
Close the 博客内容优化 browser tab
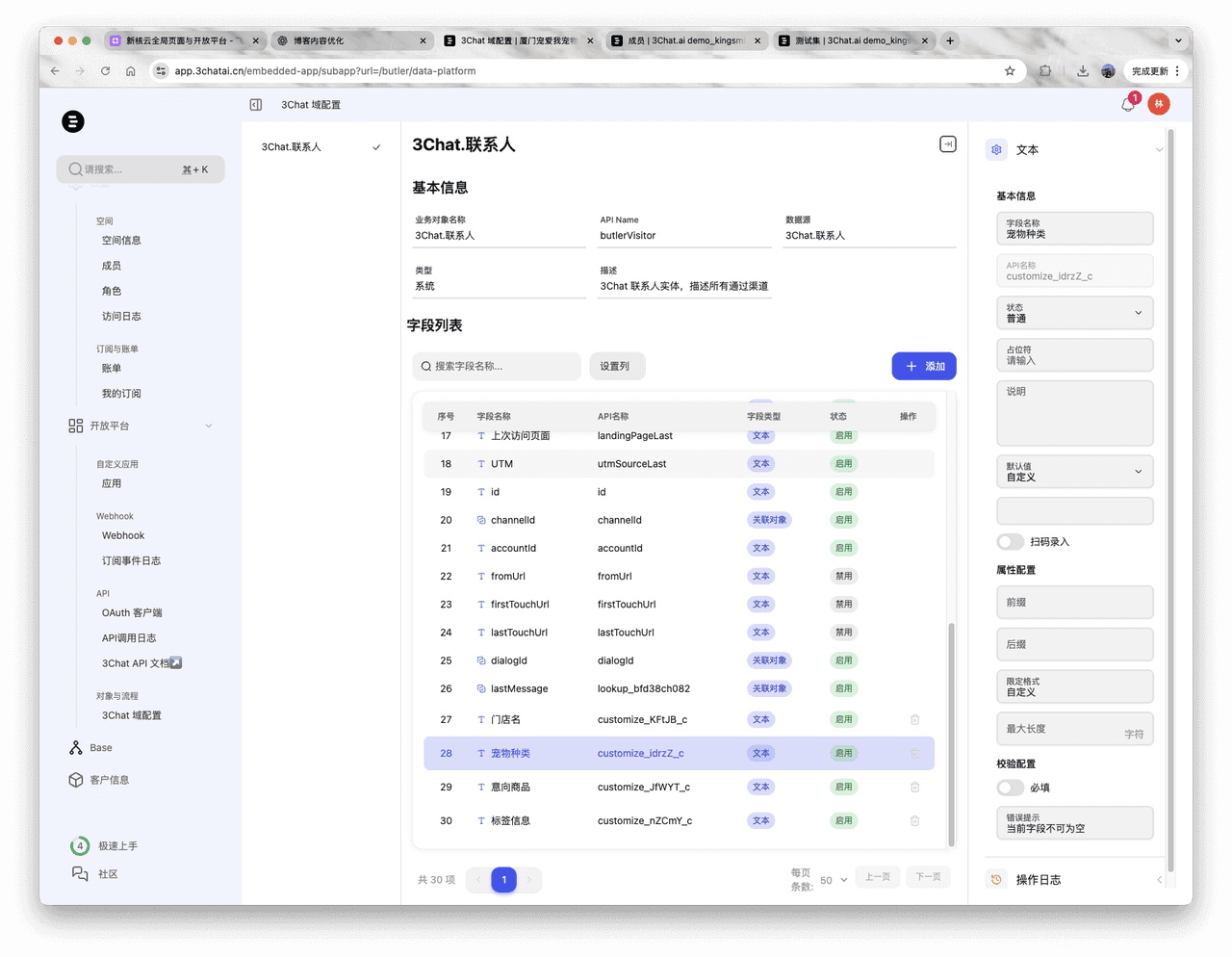coord(423,40)
